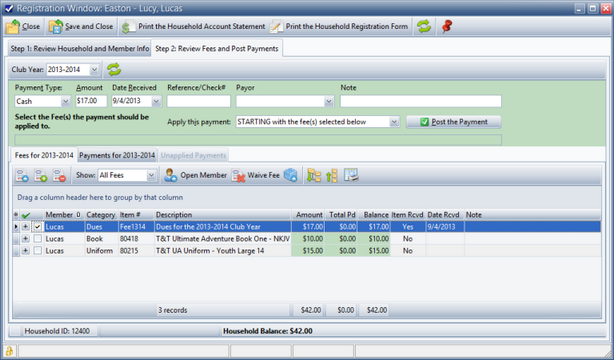Click the $15.00 amount for Uniform
This screenshot has height=360, width=614.
(308, 251)
